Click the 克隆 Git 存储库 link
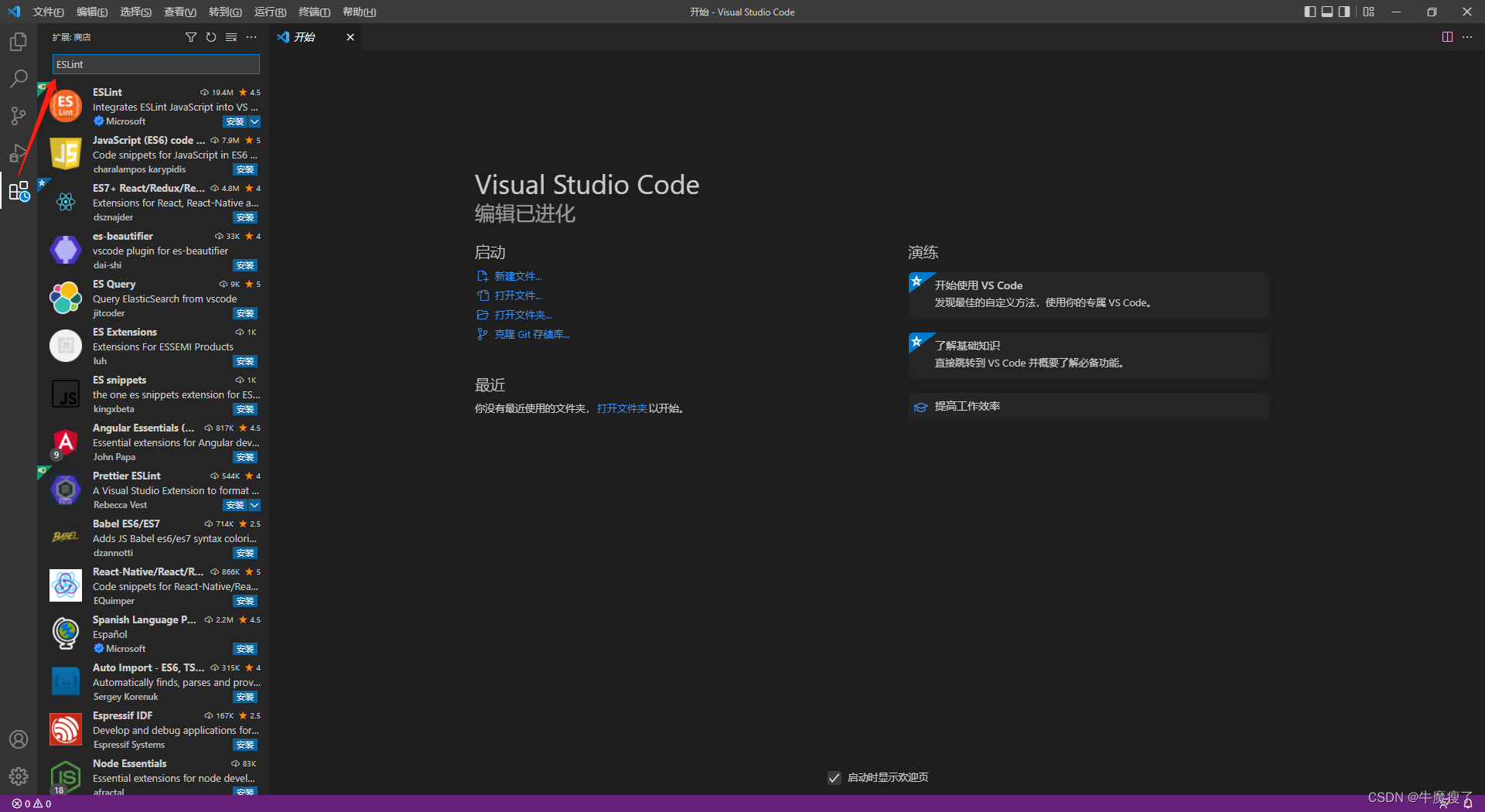 (532, 334)
